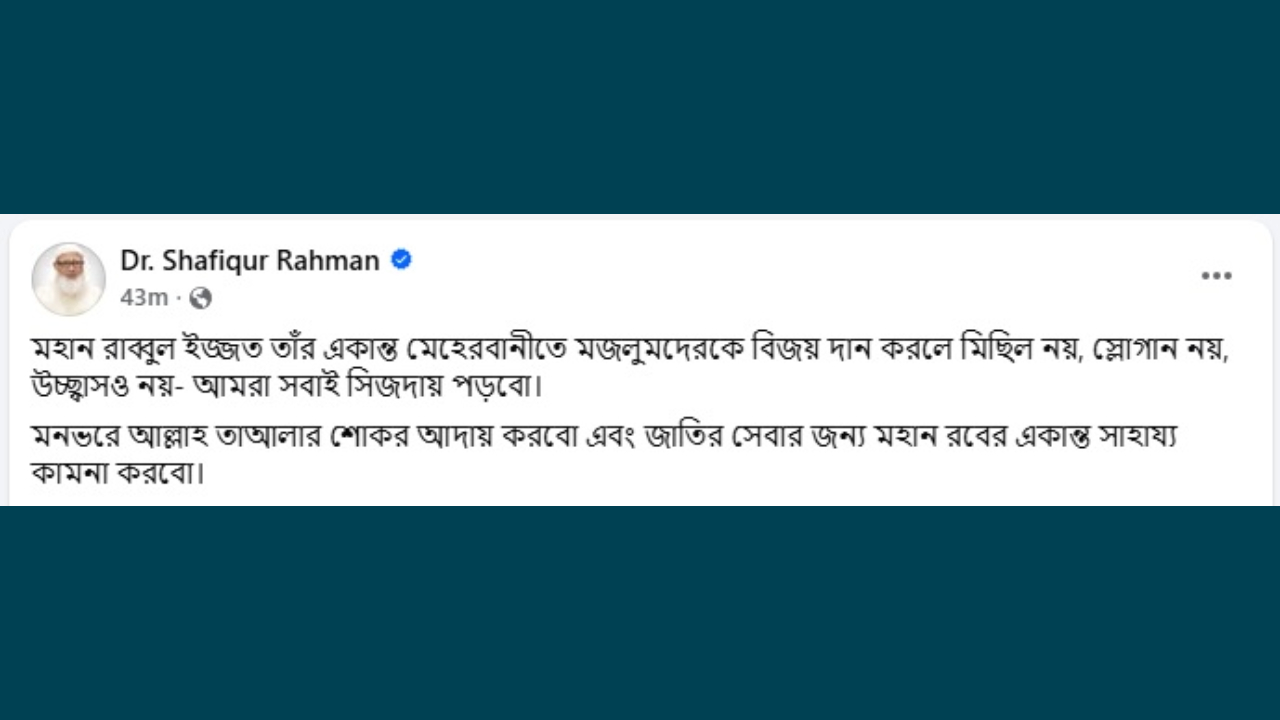Click the "Dr." prefix in the author name
This screenshot has height=720, width=1280.
(135, 261)
